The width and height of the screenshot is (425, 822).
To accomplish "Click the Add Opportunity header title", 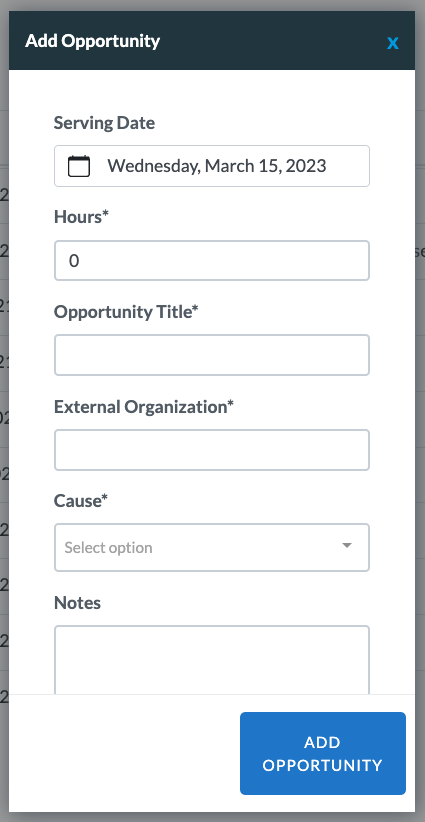I will point(93,41).
